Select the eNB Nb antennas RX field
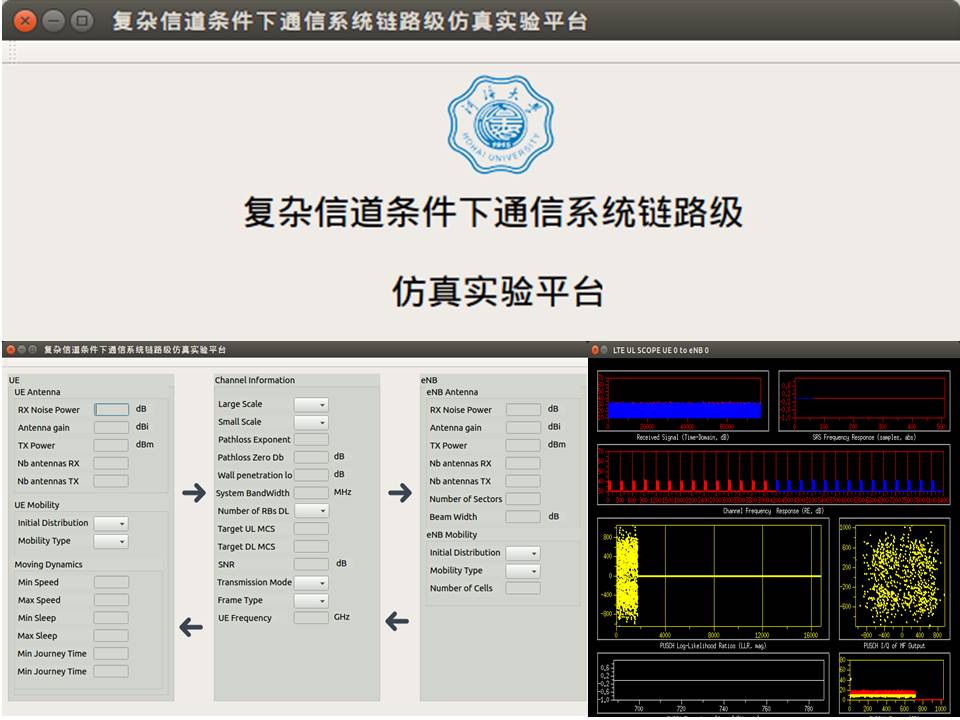This screenshot has width=960, height=720. click(523, 463)
